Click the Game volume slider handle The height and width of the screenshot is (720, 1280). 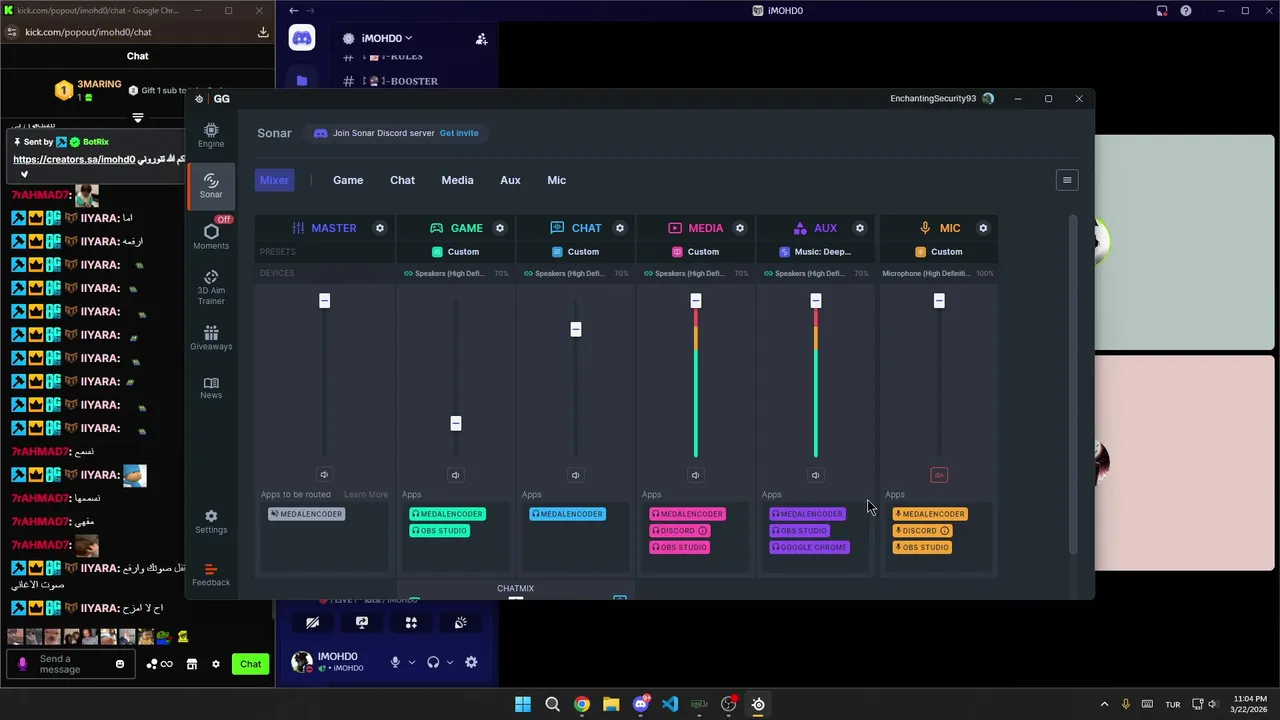pyautogui.click(x=456, y=423)
